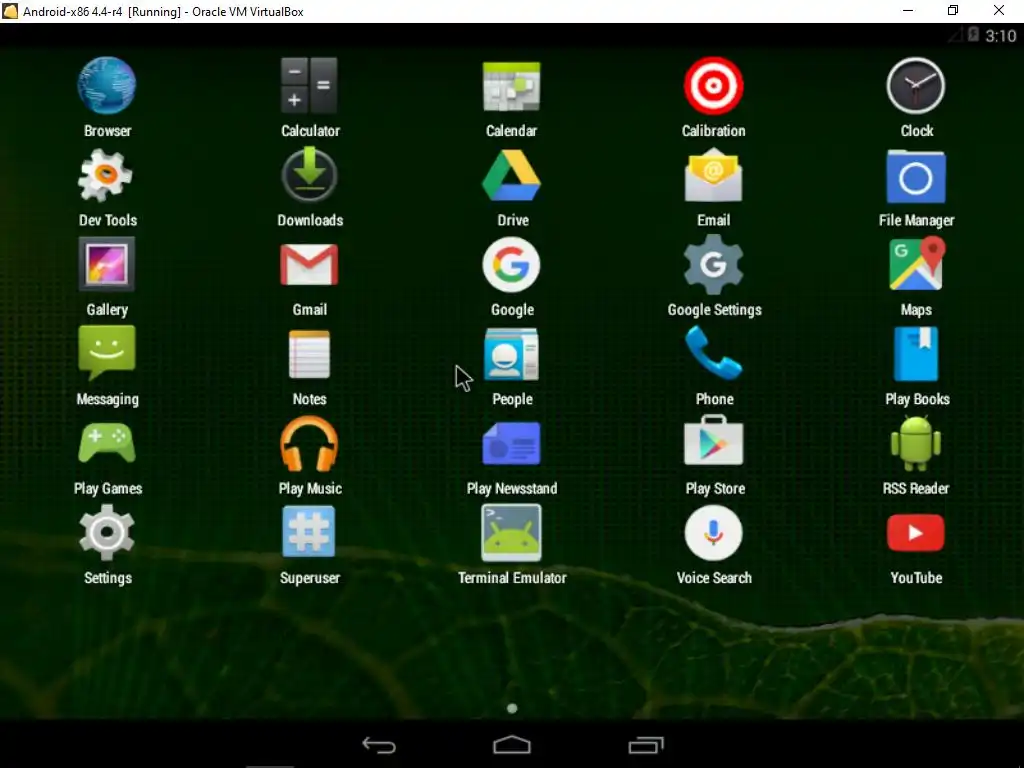
Task: Click the battery icon in status bar
Action: pyautogui.click(x=973, y=35)
